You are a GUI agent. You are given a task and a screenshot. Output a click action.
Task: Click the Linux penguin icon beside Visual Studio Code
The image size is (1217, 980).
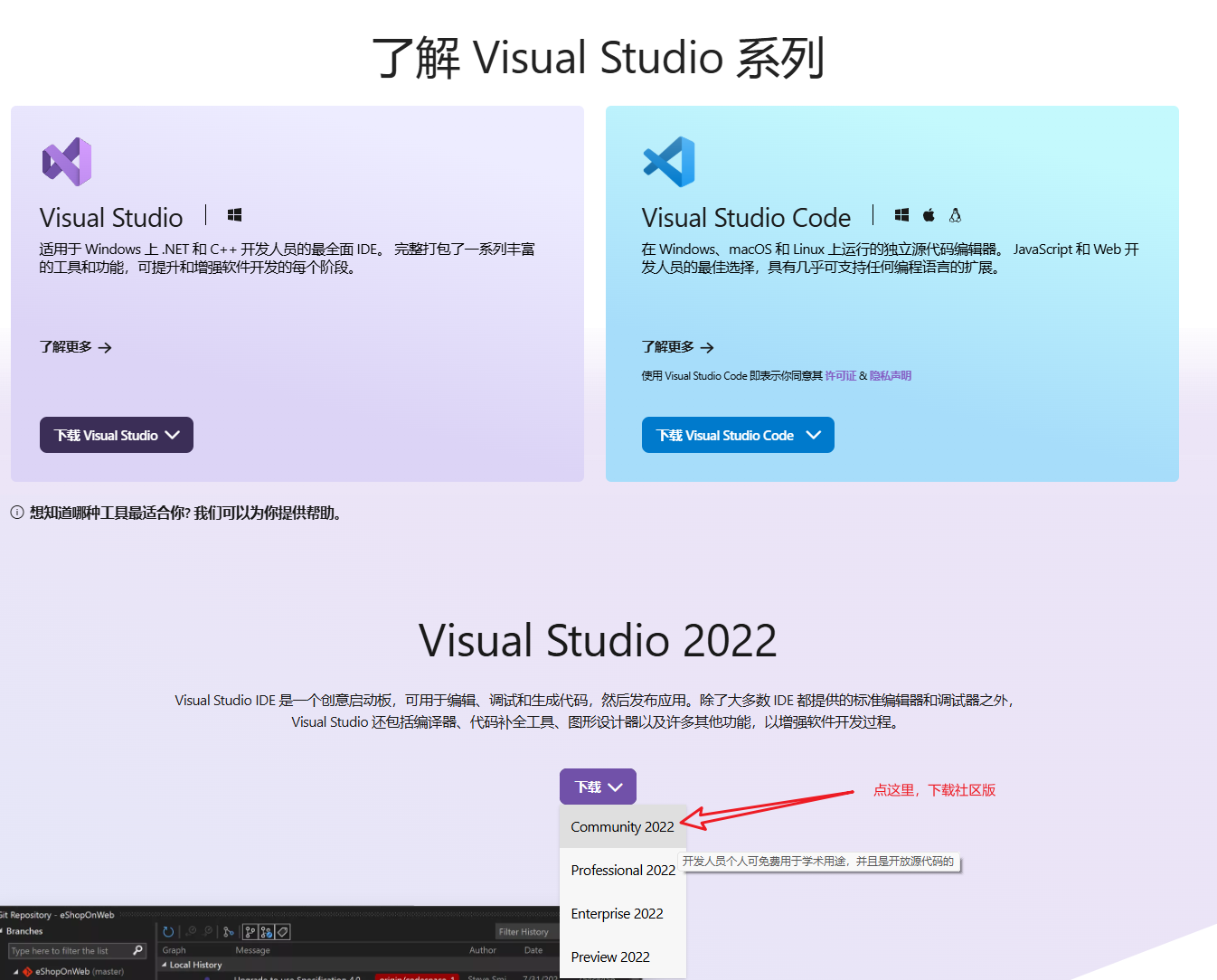coord(955,215)
